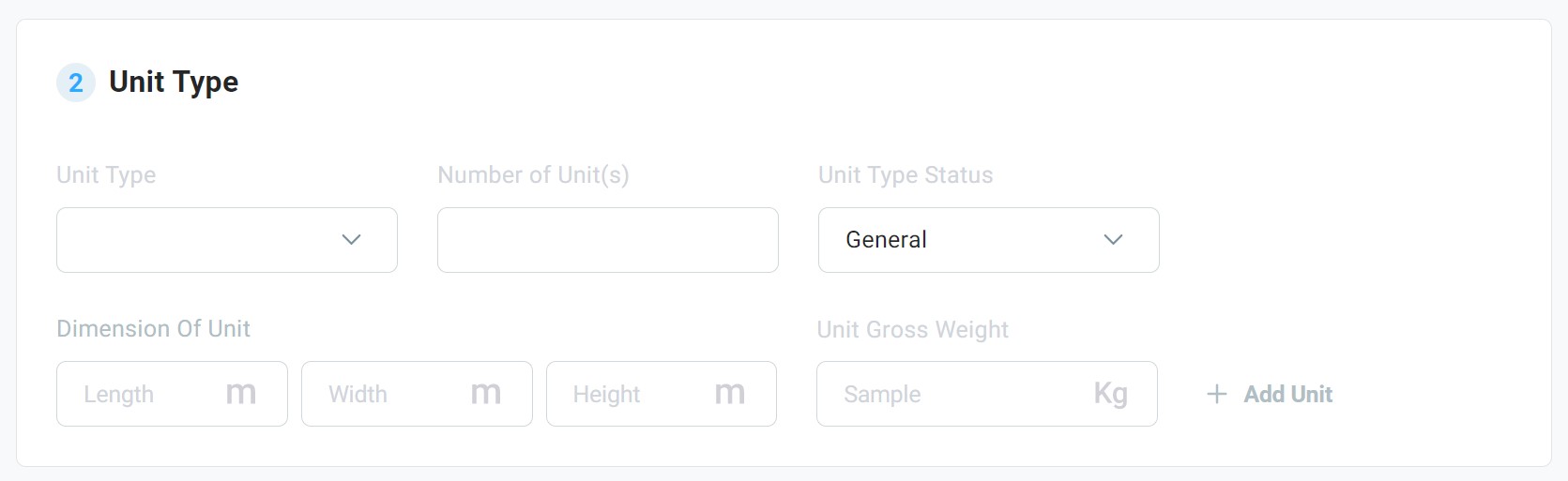Click the Dimension Of Unit label
Screen dimensions: 1568x481
[x=154, y=329]
